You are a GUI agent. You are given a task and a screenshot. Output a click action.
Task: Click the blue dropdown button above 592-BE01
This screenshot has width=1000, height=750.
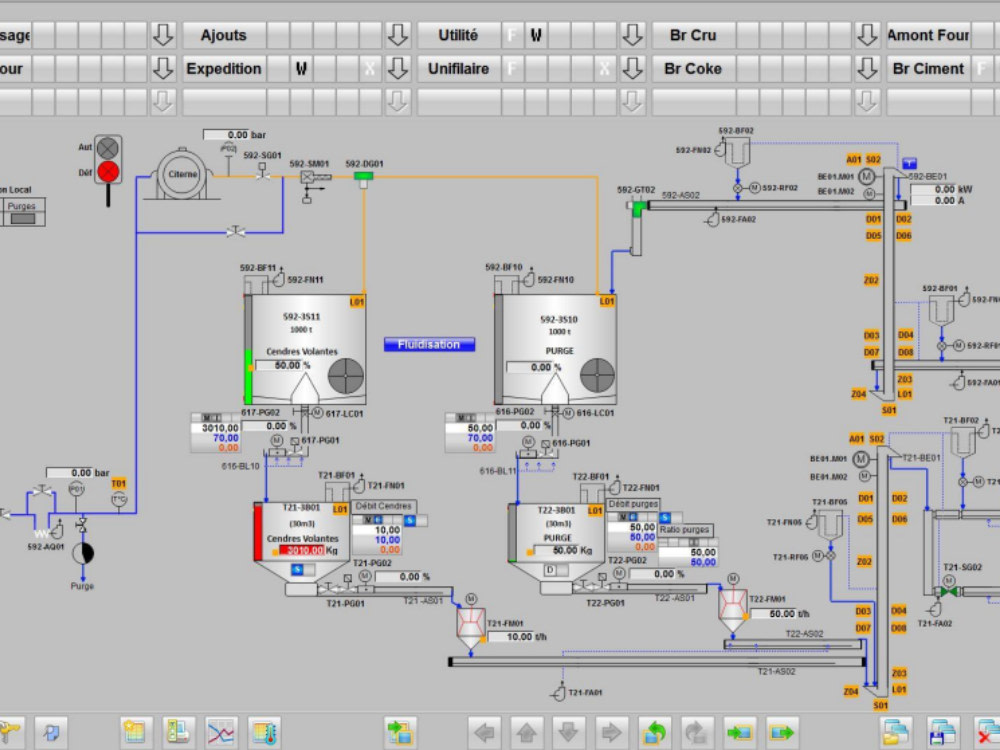point(909,164)
